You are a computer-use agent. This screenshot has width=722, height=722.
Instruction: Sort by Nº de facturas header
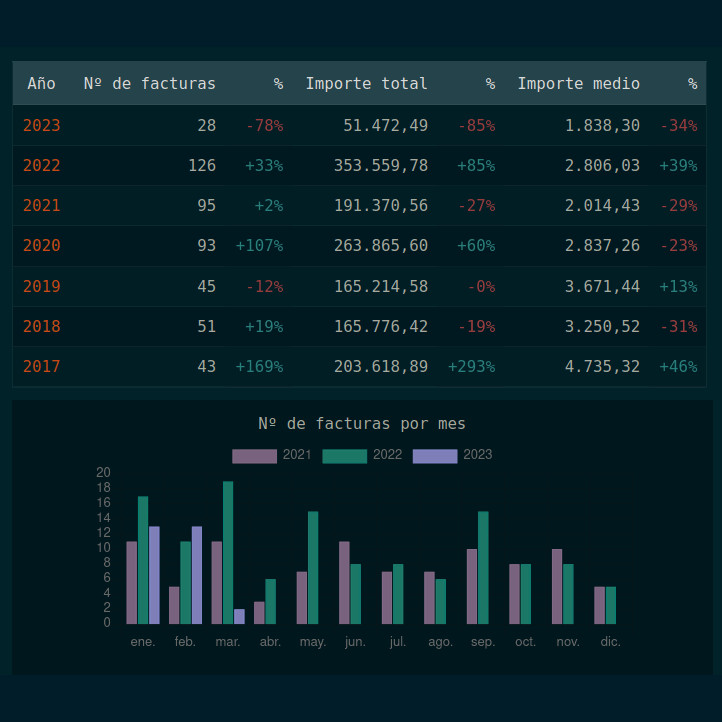[150, 84]
